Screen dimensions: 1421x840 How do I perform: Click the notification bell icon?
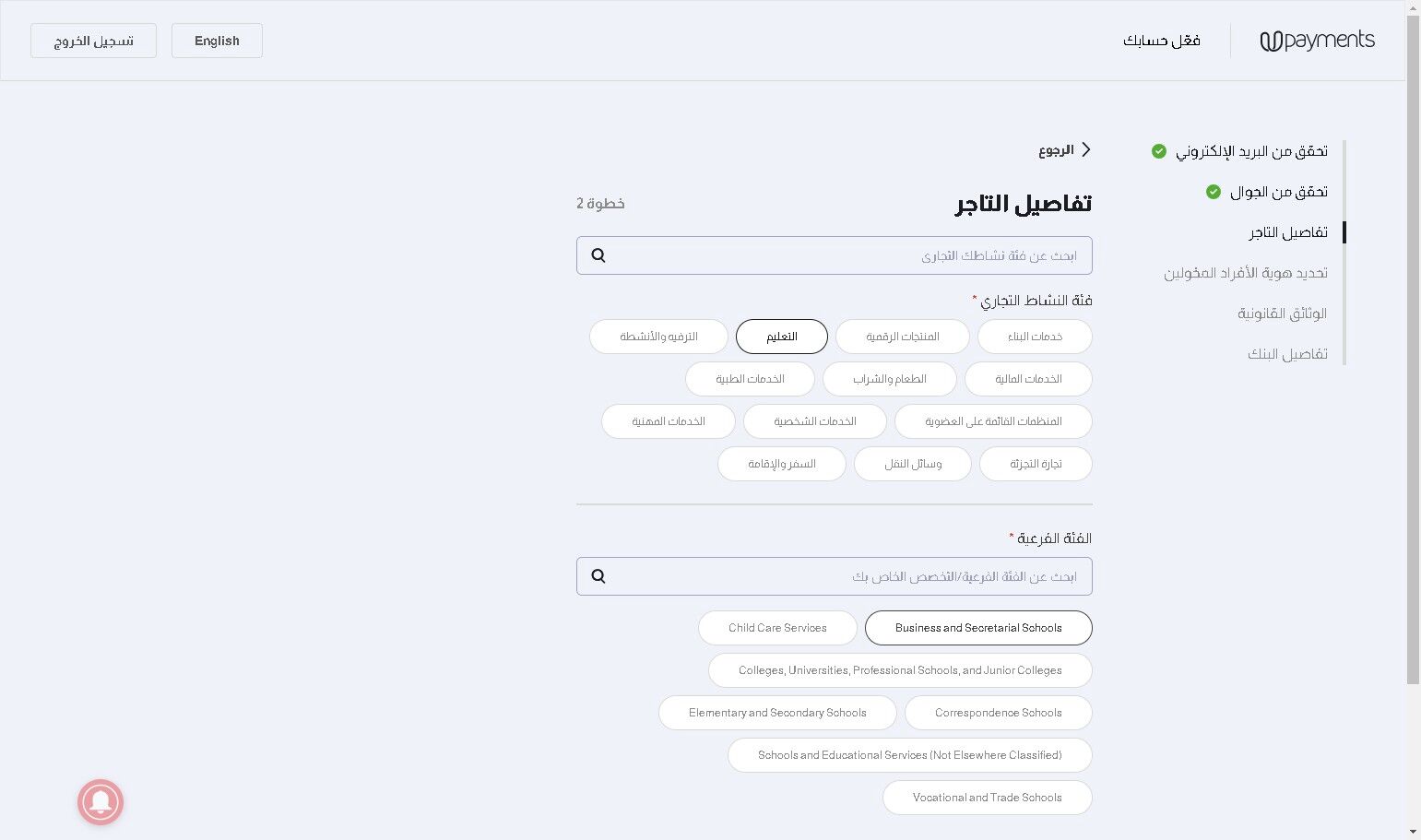[x=101, y=802]
